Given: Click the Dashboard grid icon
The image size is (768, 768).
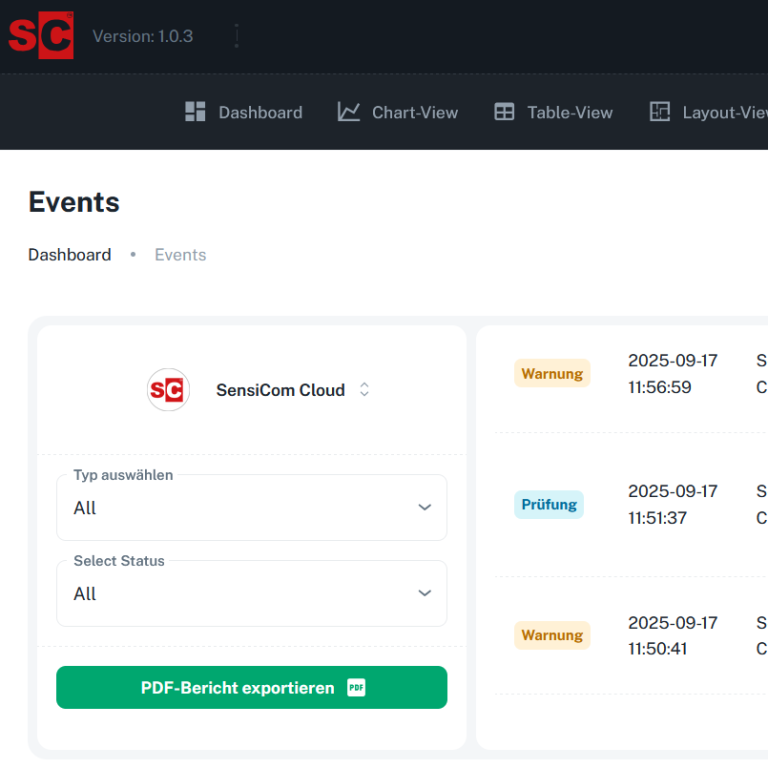Looking at the screenshot, I should (195, 112).
